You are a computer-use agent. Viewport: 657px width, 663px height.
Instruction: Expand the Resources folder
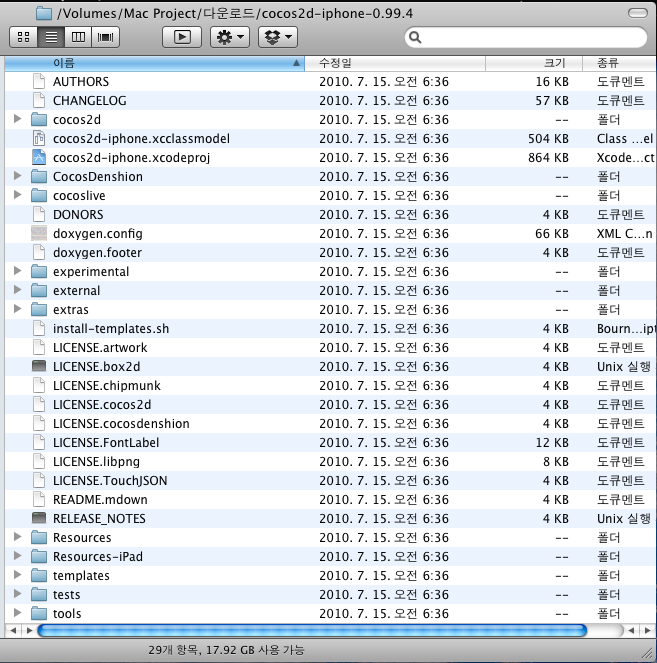[x=17, y=537]
